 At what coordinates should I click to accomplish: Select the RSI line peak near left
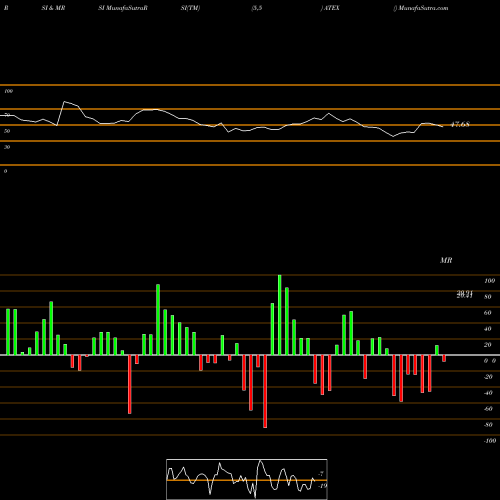pyautogui.click(x=65, y=101)
